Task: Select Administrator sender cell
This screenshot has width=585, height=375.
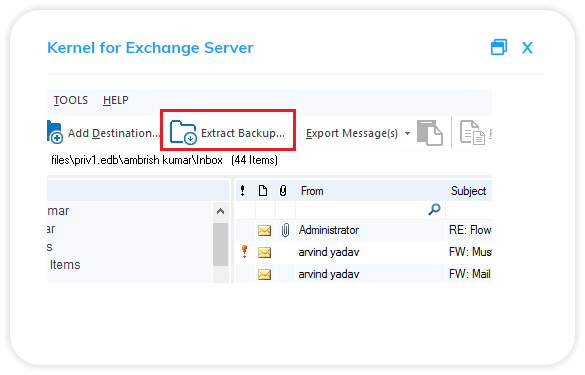Action: click(x=329, y=230)
